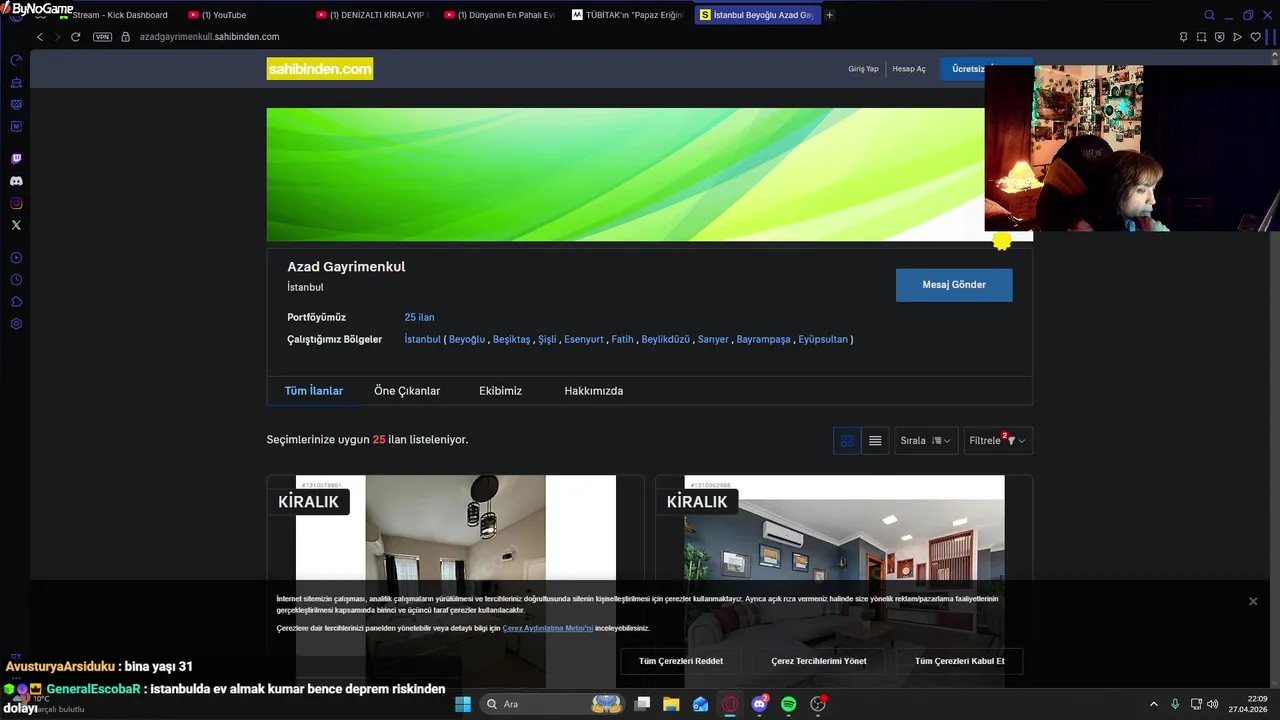Click the Beylikdüzü region link
1280x720 pixels.
pyautogui.click(x=666, y=339)
